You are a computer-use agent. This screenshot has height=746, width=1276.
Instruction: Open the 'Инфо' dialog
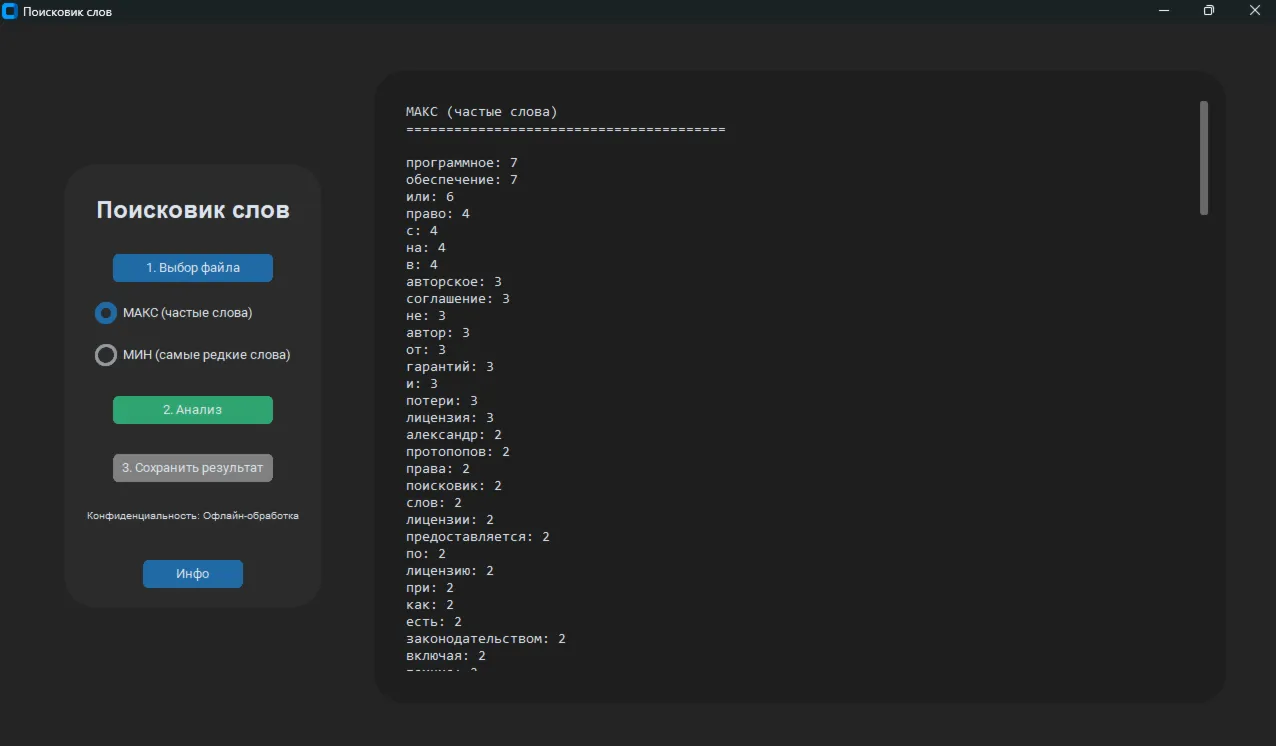(193, 574)
